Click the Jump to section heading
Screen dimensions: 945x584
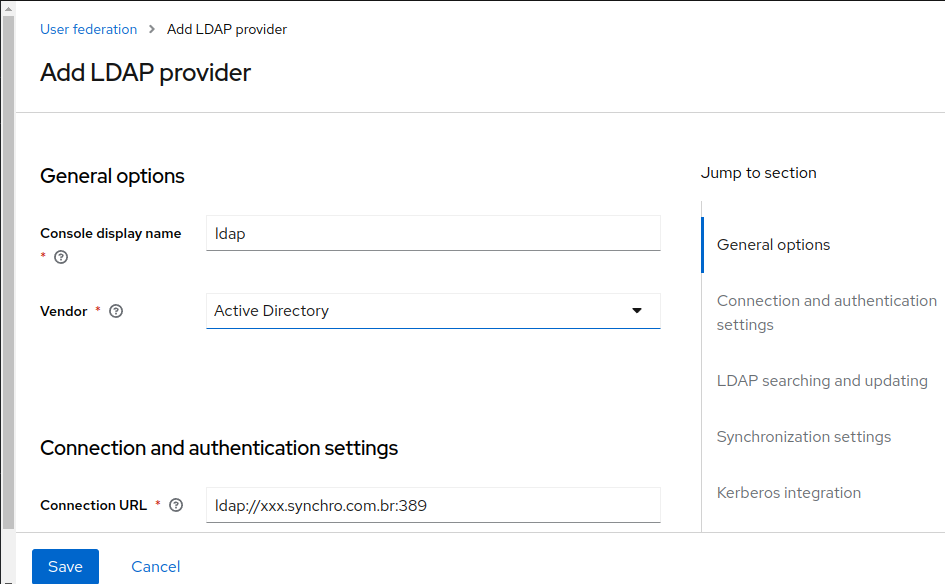(x=758, y=172)
